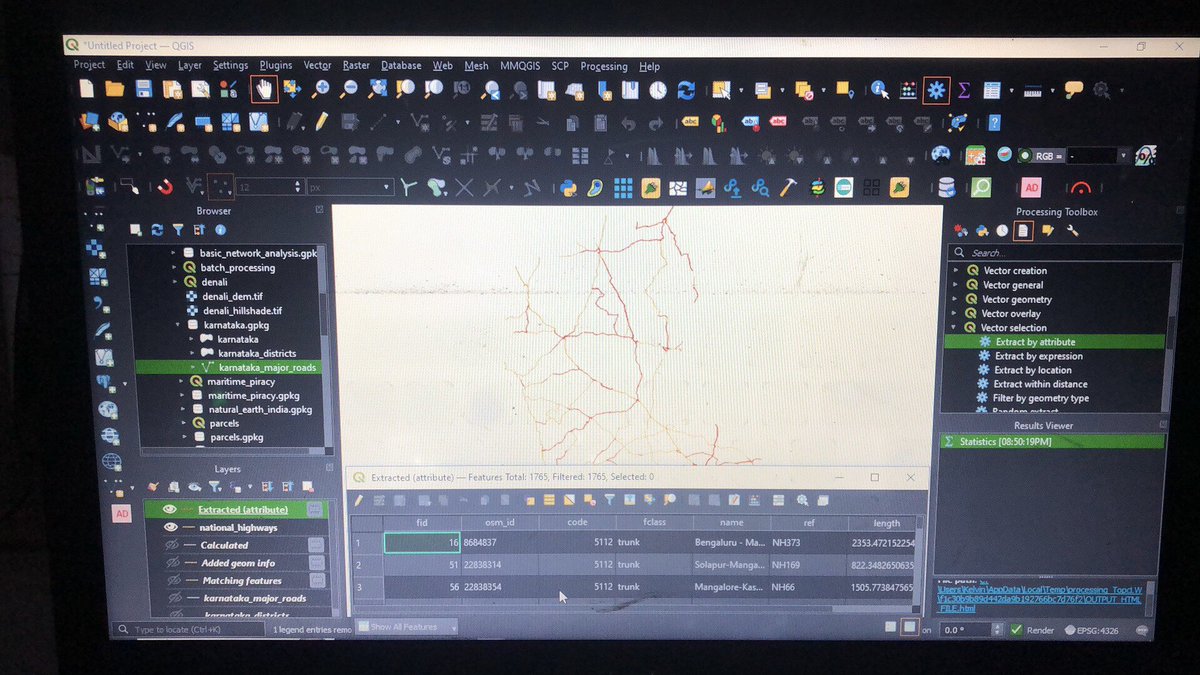The width and height of the screenshot is (1200, 675).
Task: Hide the national_highways layer
Action: pyautogui.click(x=170, y=527)
